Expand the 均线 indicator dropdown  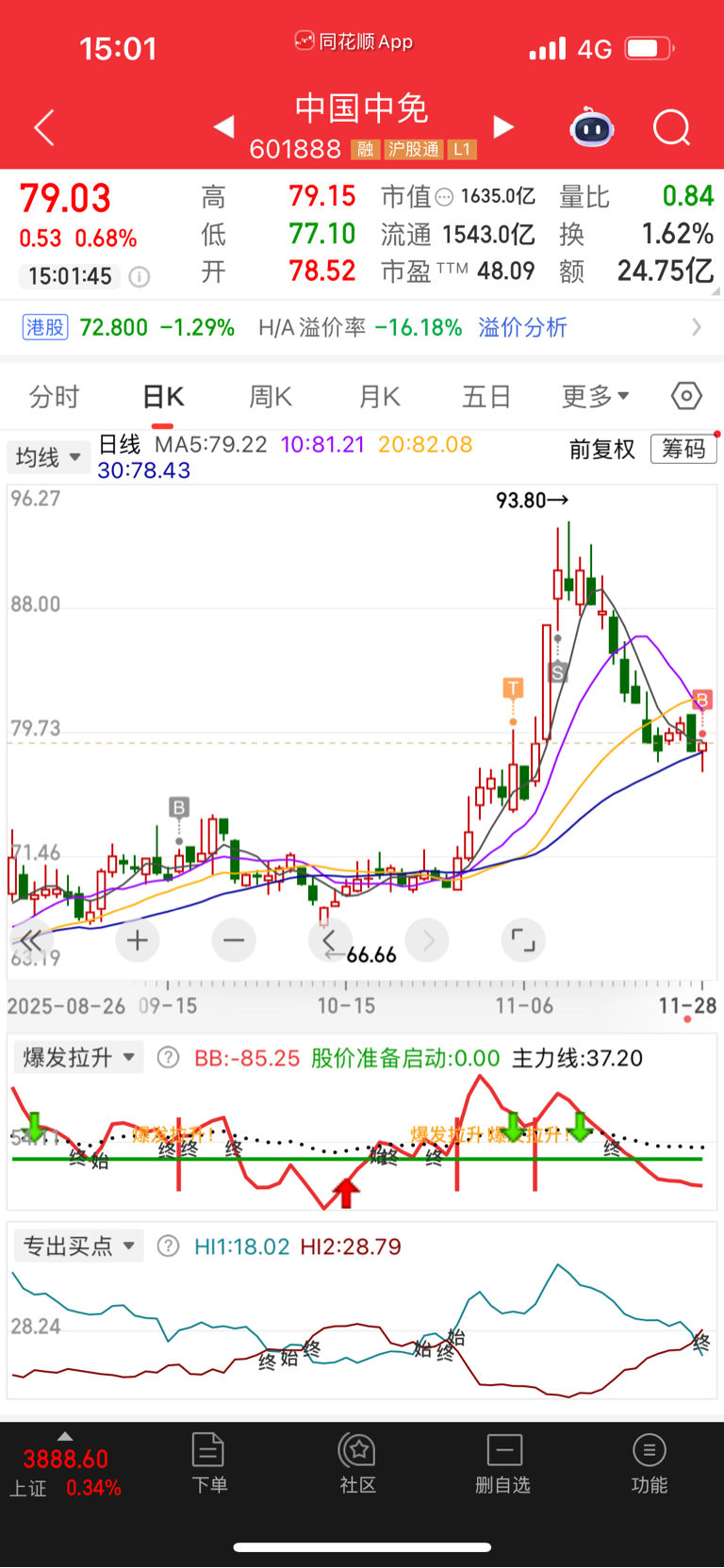[48, 457]
